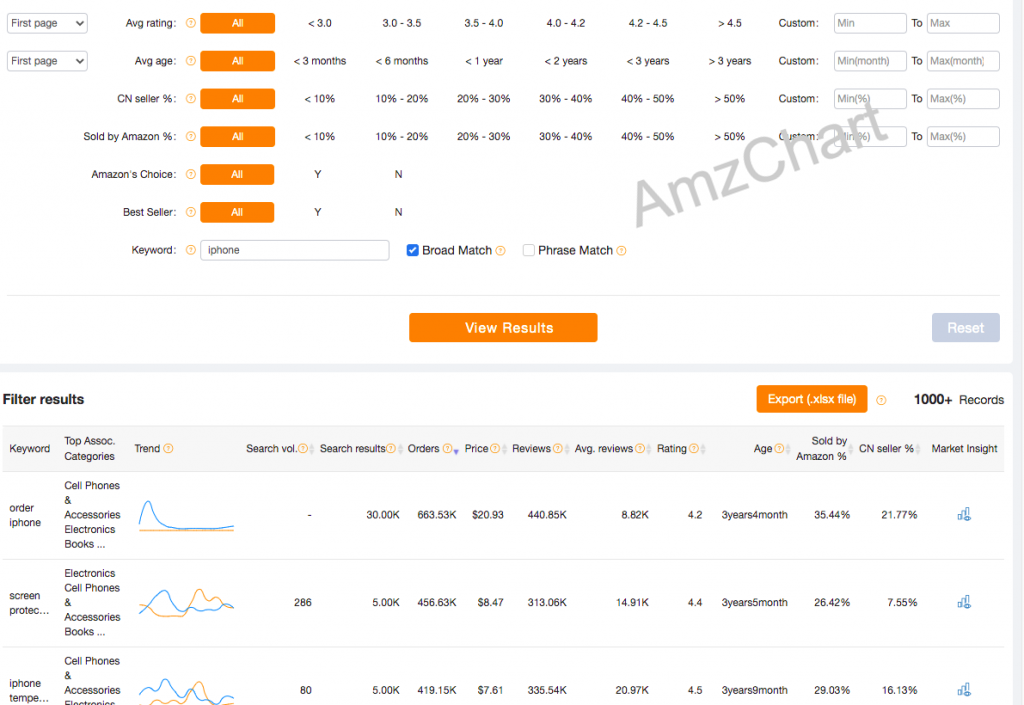The height and width of the screenshot is (705, 1024).
Task: Export results as xlsx file
Action: (812, 399)
